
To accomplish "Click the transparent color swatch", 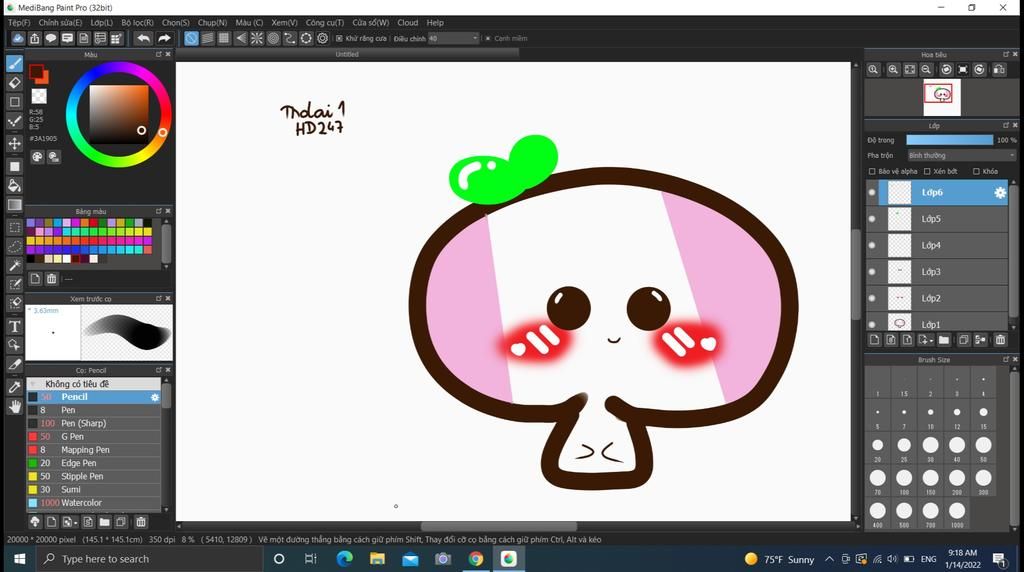I will click(39, 97).
